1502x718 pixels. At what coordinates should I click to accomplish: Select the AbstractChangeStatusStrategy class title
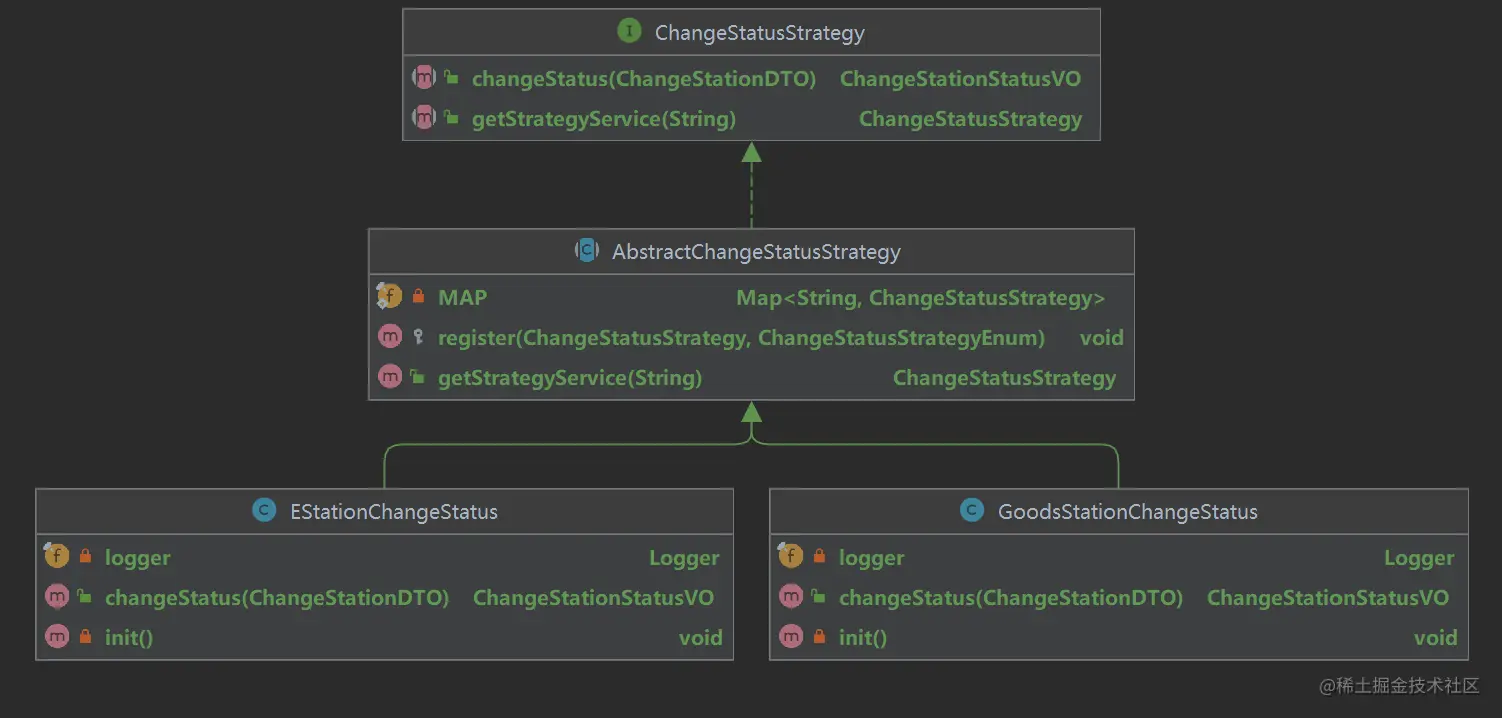(756, 252)
